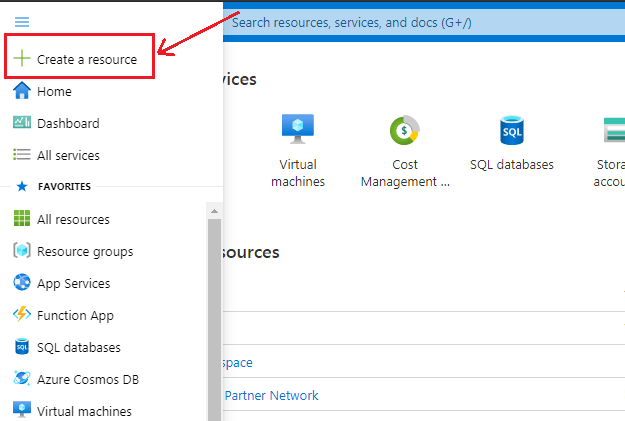The width and height of the screenshot is (625, 421).
Task: Open SQL databases in sidebar favorites
Action: [79, 348]
